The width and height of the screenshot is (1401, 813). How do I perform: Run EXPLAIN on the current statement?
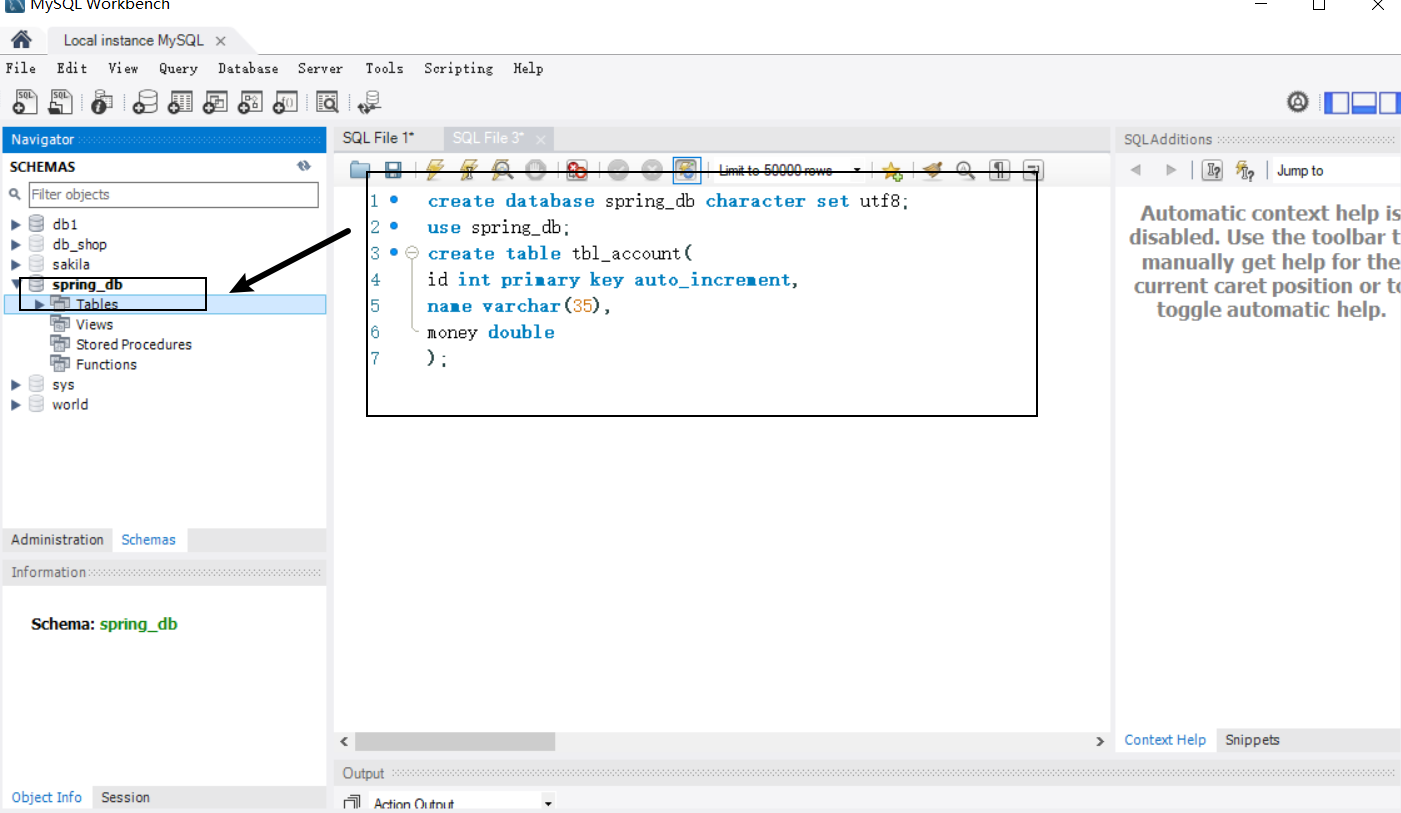pyautogui.click(x=502, y=170)
